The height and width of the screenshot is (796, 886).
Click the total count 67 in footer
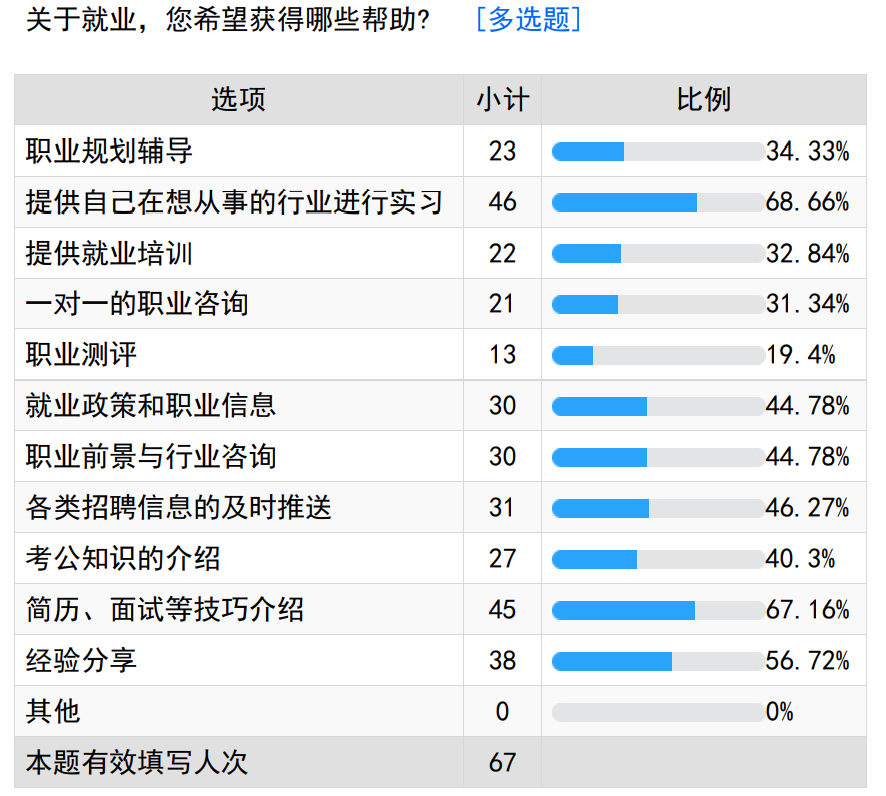click(502, 763)
